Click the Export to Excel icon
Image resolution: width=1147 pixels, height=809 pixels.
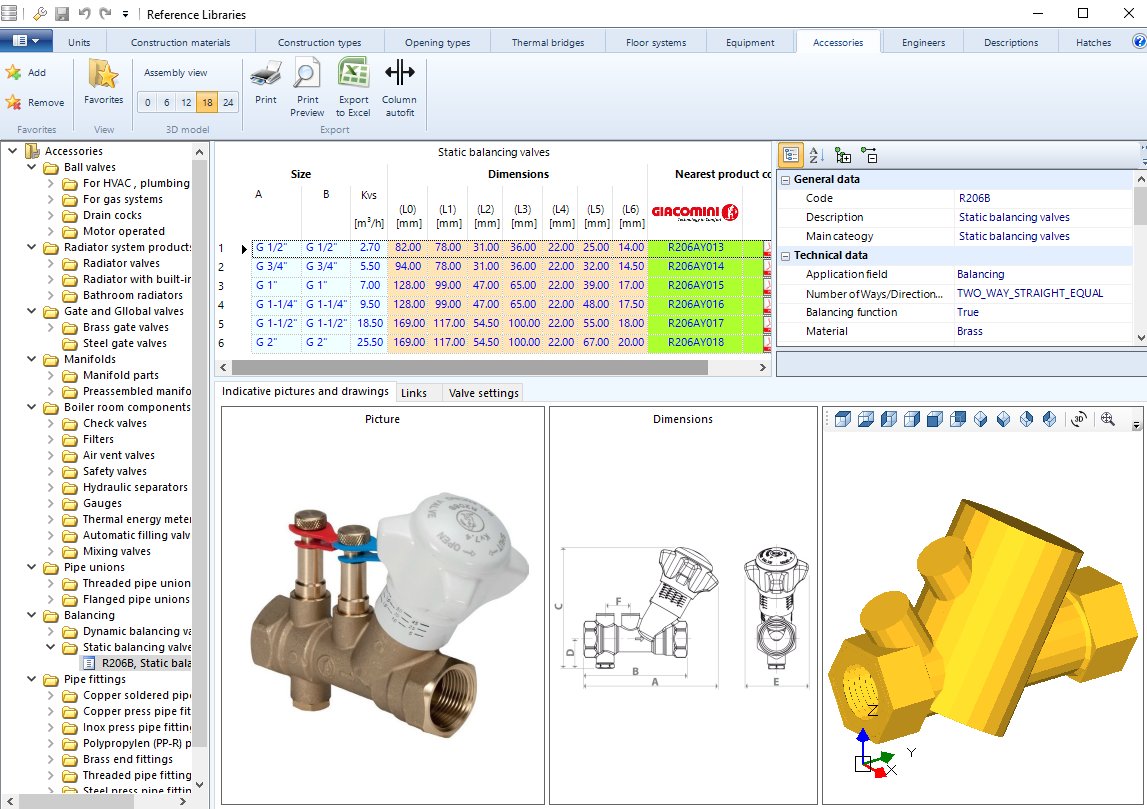click(x=352, y=88)
